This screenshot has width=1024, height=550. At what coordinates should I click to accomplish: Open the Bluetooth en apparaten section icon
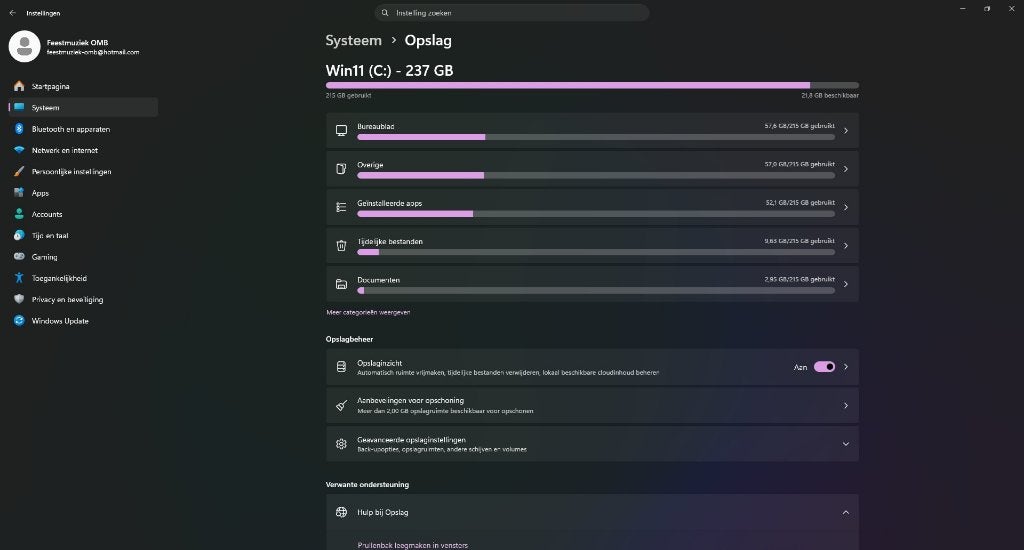point(19,129)
